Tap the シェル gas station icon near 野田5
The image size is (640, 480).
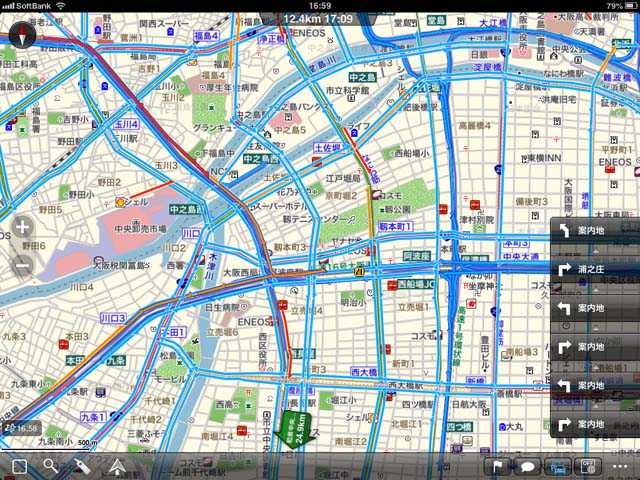(120, 202)
